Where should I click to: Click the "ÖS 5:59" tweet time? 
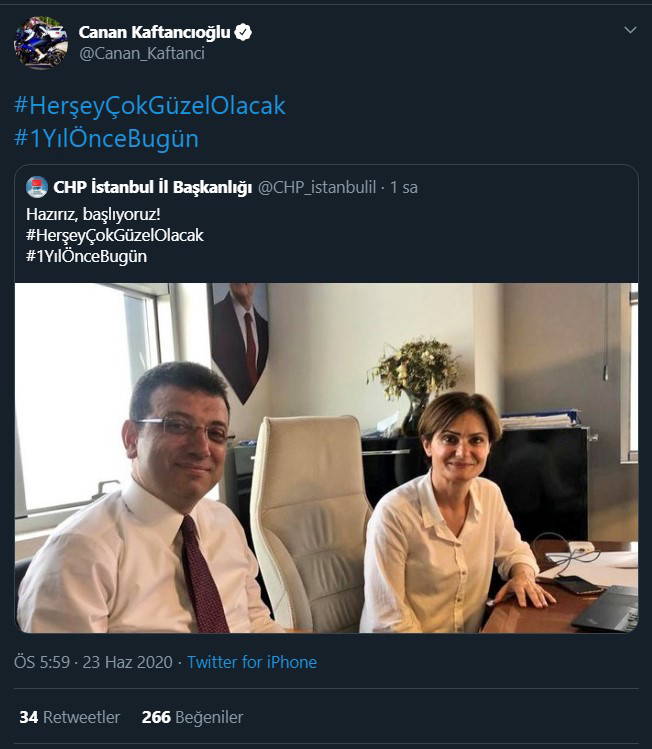tap(43, 662)
